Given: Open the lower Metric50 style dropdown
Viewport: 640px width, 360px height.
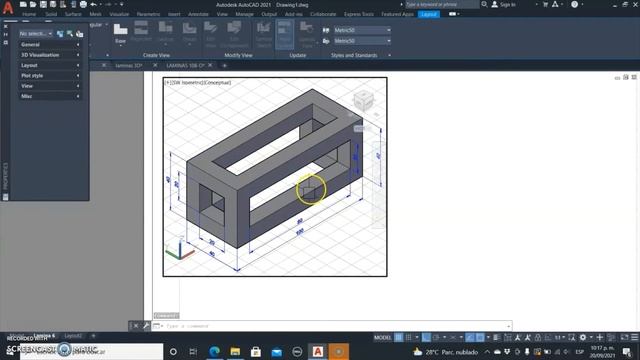Looking at the screenshot, I should 362,41.
